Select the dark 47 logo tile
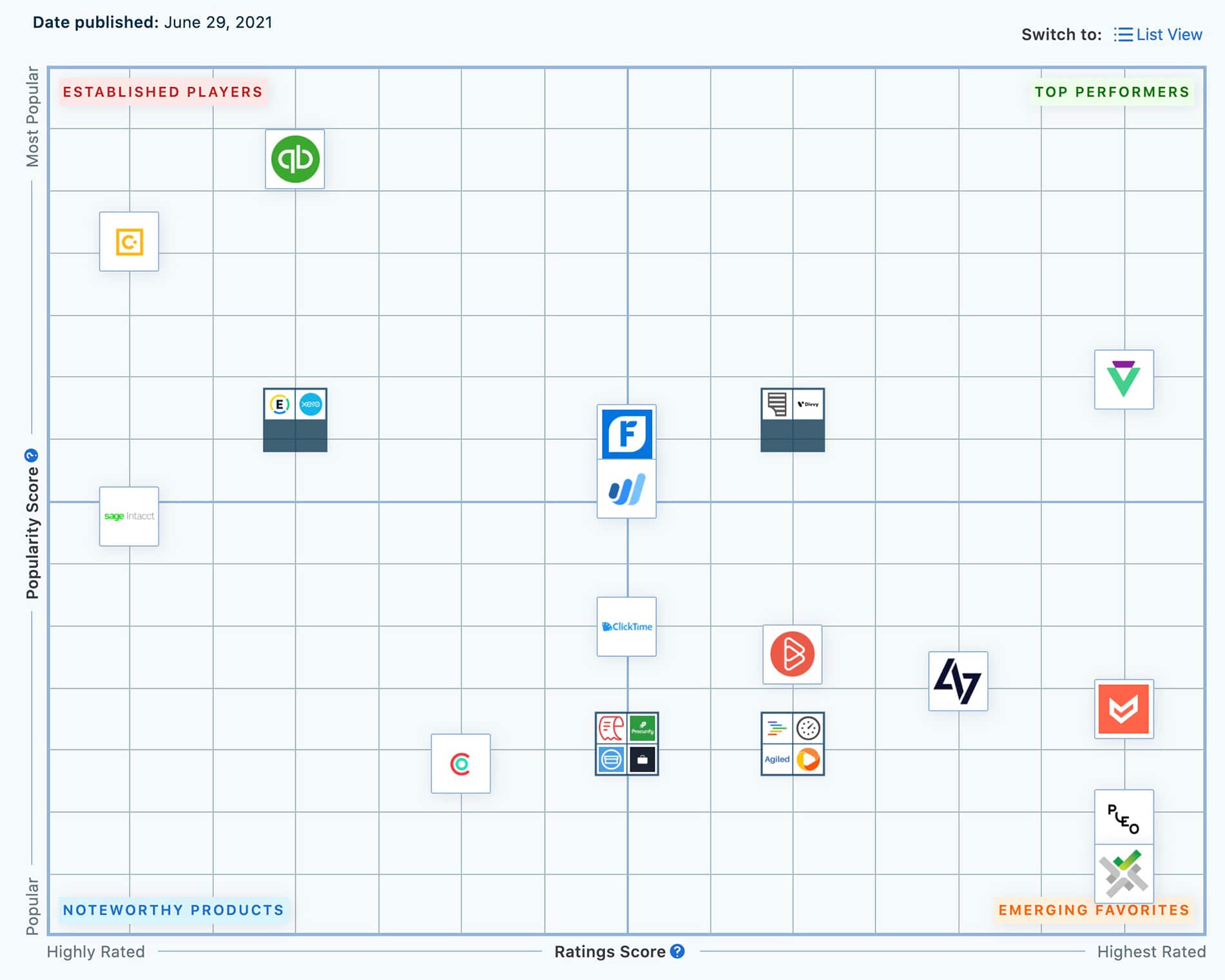 pyautogui.click(x=958, y=681)
